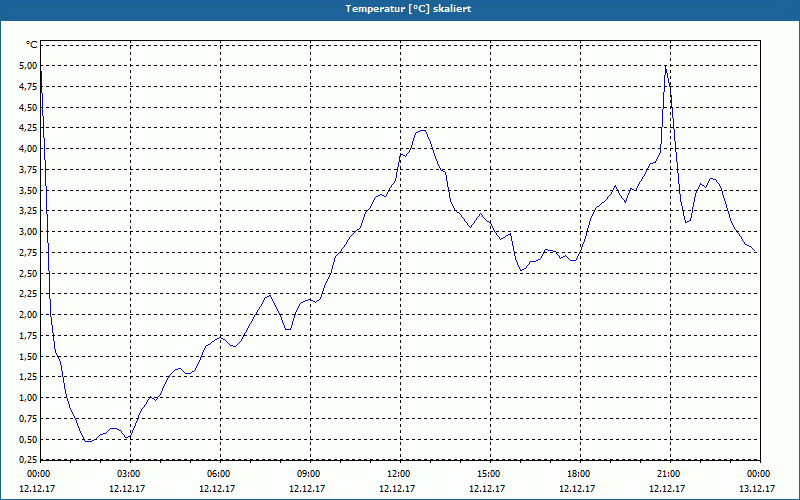800x500 pixels.
Task: Click the 0,75 y-axis label
Action: tap(28, 418)
